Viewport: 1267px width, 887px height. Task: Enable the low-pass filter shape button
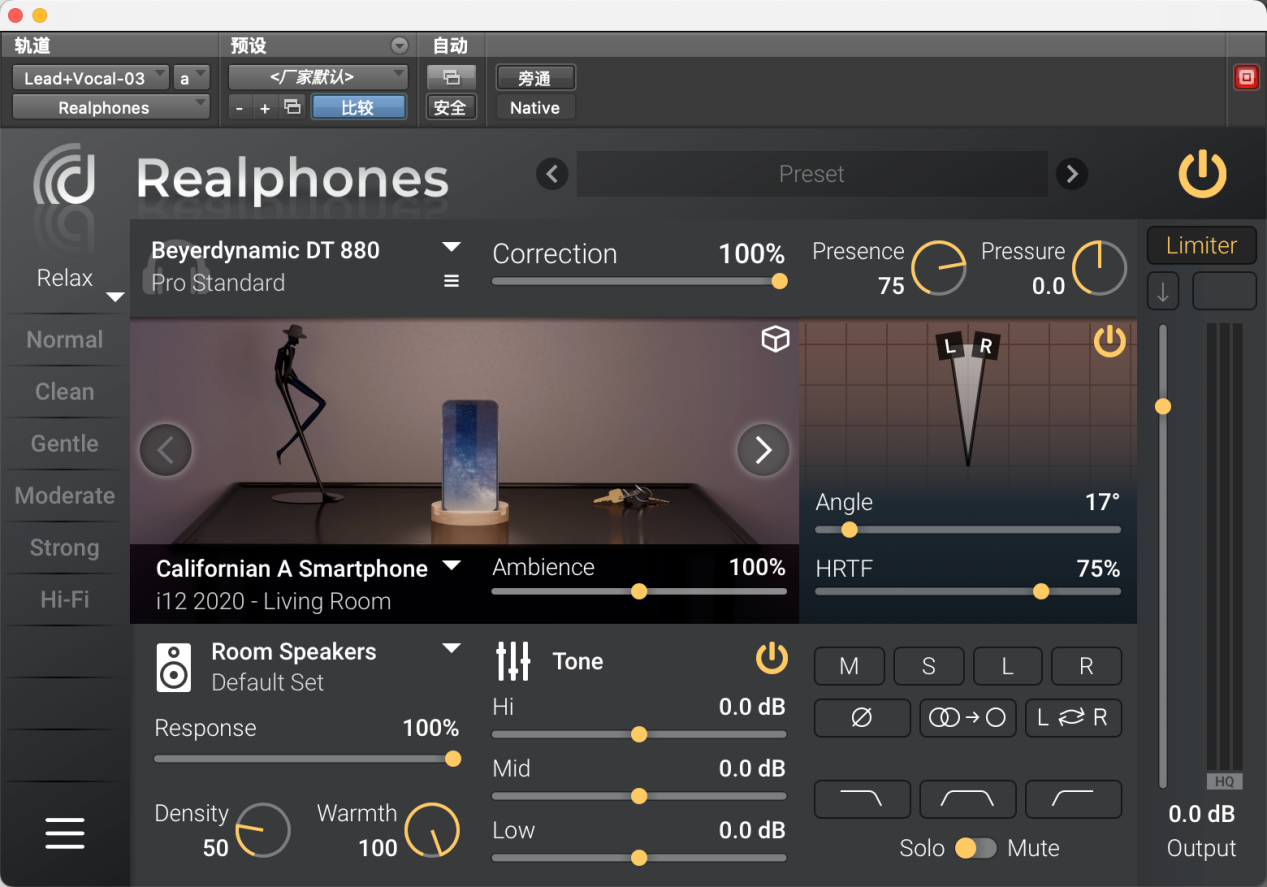coord(862,799)
